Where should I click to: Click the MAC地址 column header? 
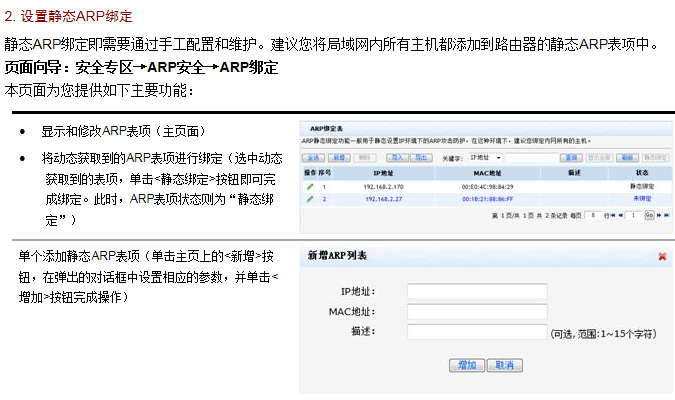click(x=487, y=173)
